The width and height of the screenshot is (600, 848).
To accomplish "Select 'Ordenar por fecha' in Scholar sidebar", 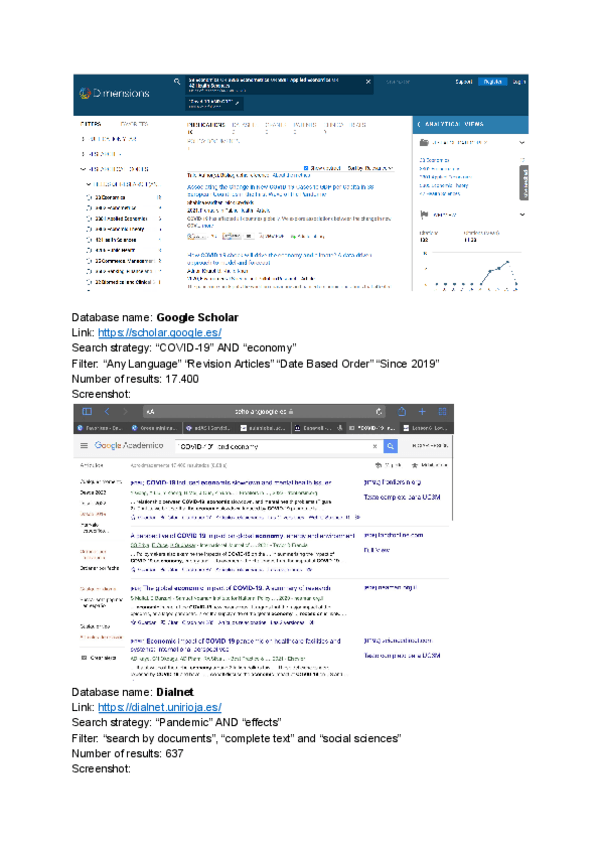I will [100, 568].
